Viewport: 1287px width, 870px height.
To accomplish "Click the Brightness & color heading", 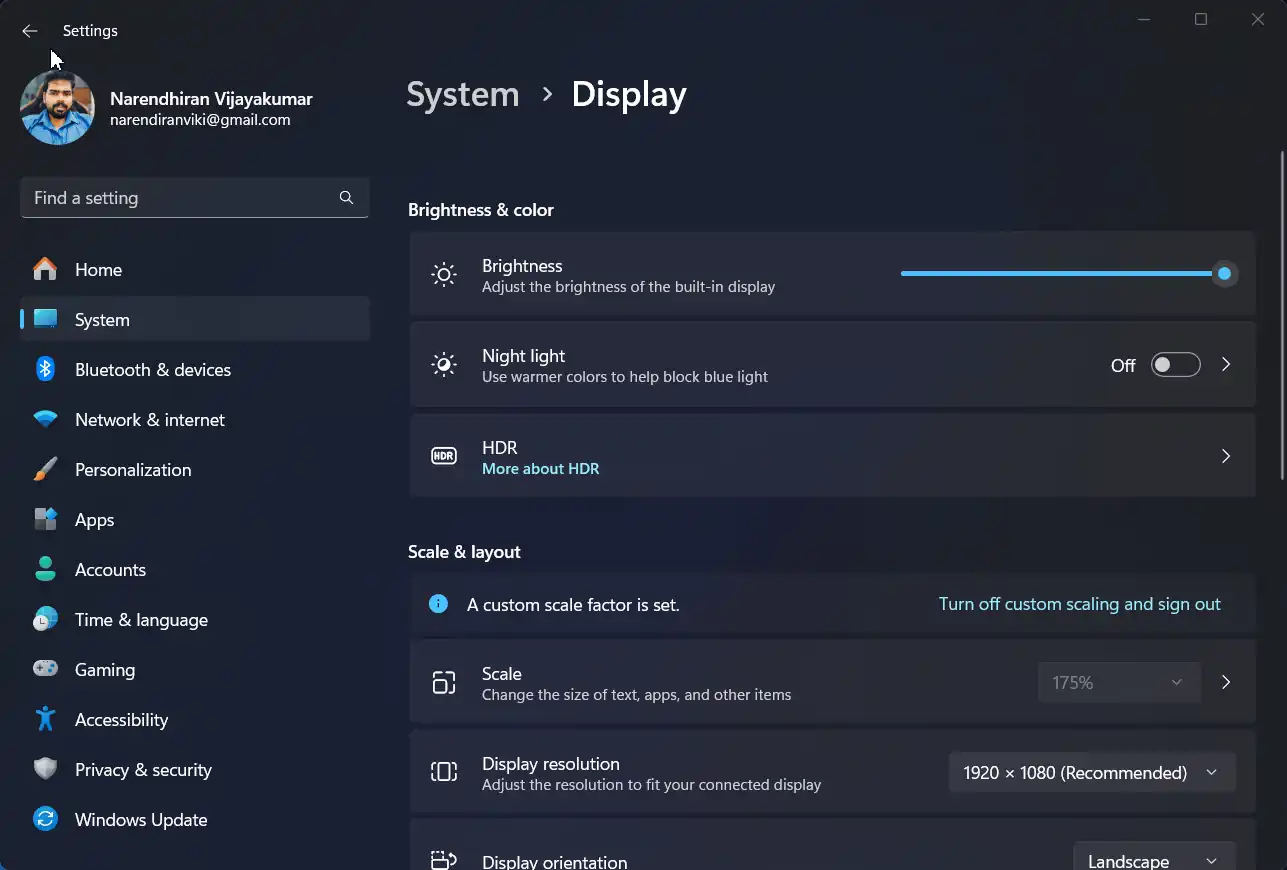I will 481,210.
